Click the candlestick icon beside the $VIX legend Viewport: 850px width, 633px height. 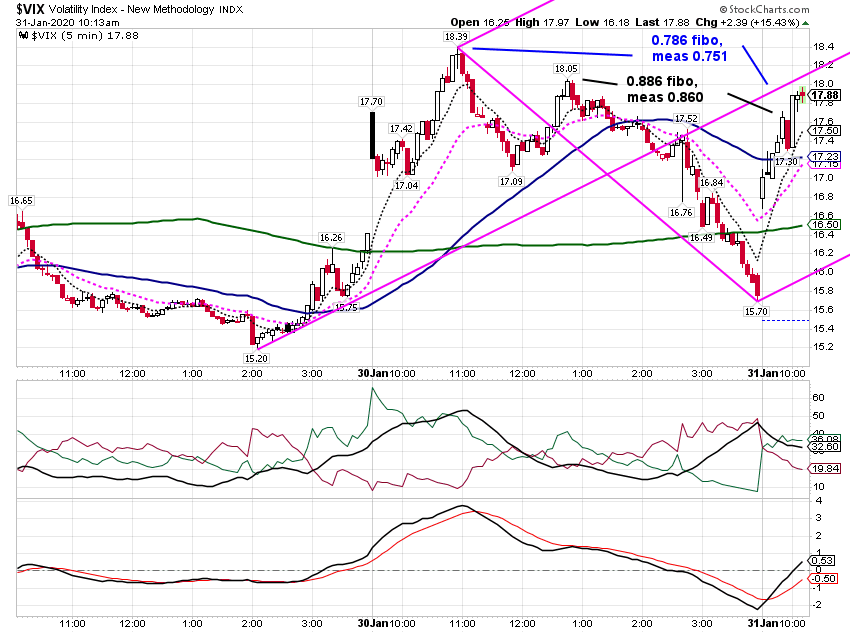[23, 36]
